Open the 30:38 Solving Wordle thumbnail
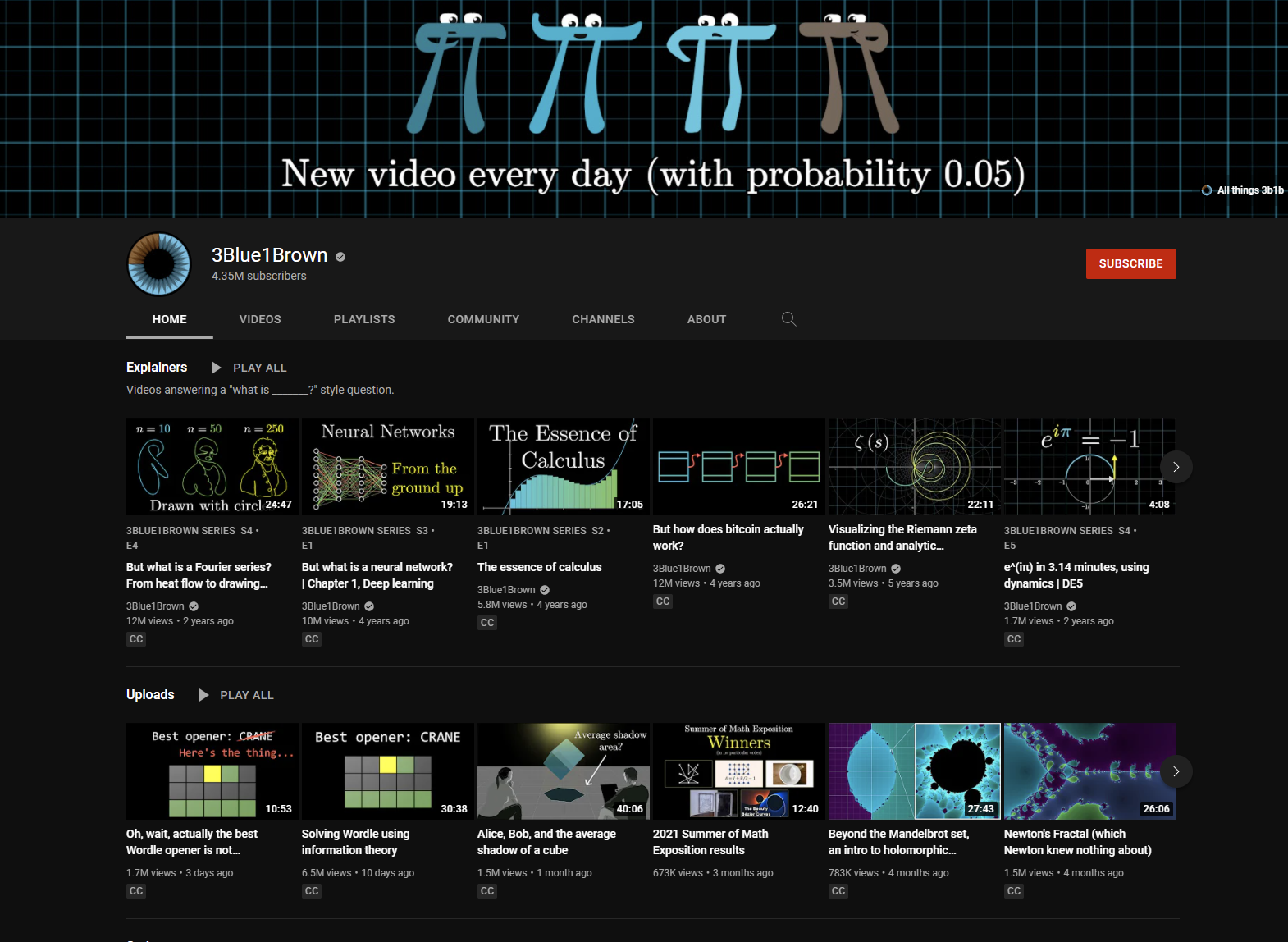Screen dimensions: 1288x942 tap(388, 771)
